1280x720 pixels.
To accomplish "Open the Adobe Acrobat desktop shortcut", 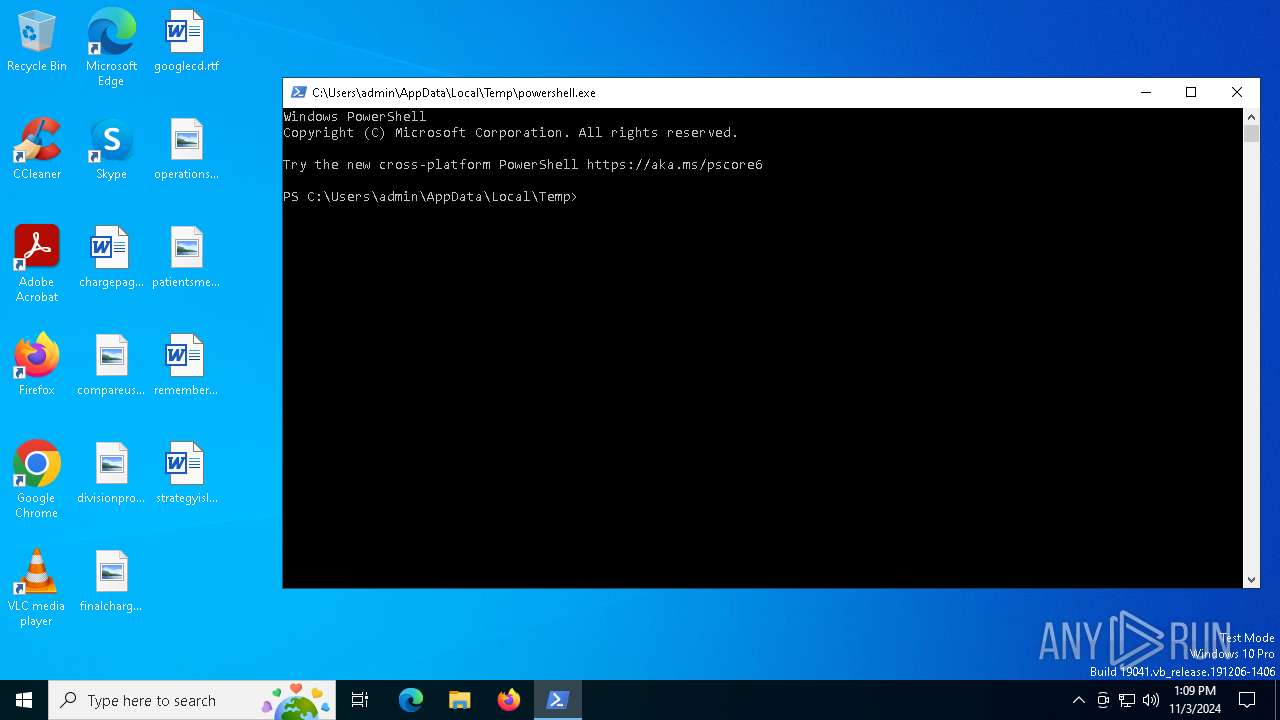I will 37,264.
